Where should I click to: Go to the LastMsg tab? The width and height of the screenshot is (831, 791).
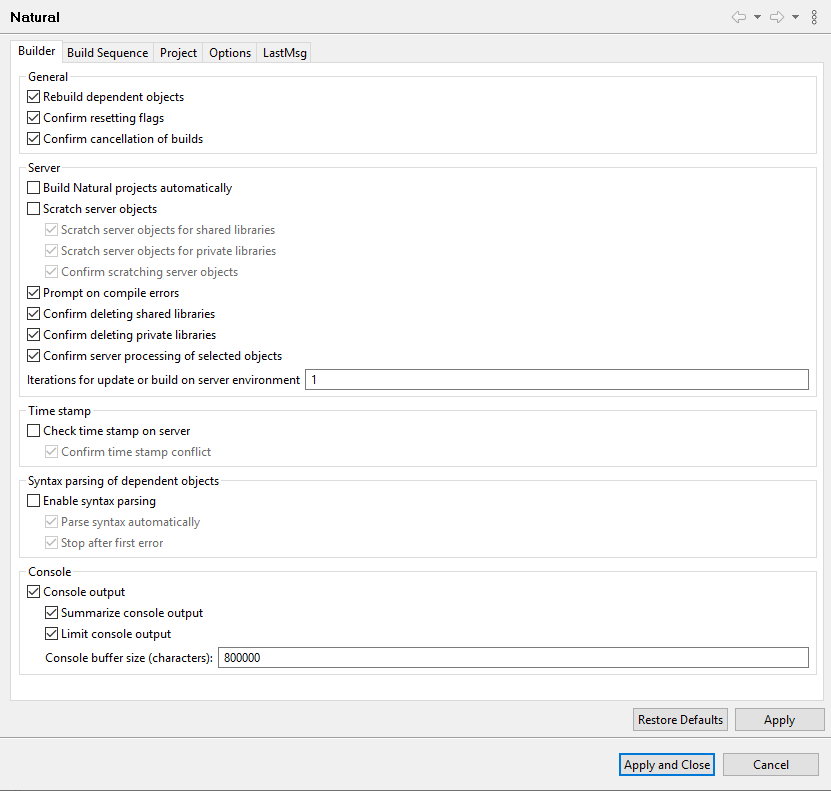285,53
